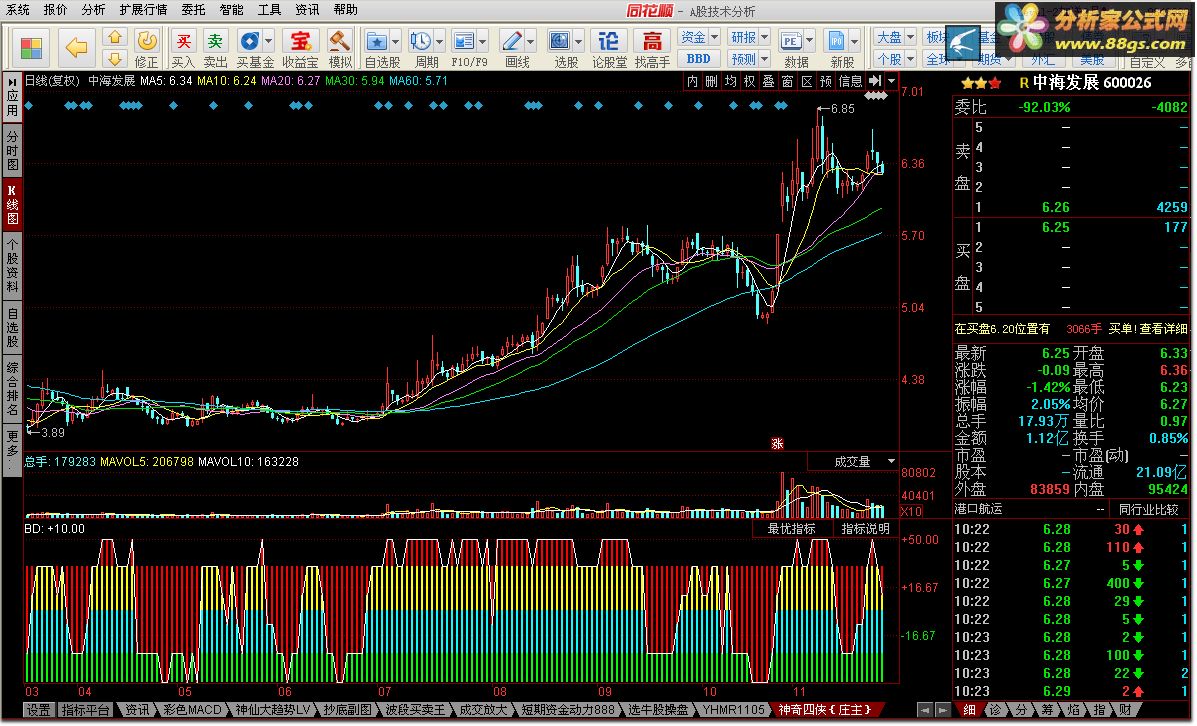
Task: Open the F10/F9 info icon
Action: coord(463,41)
